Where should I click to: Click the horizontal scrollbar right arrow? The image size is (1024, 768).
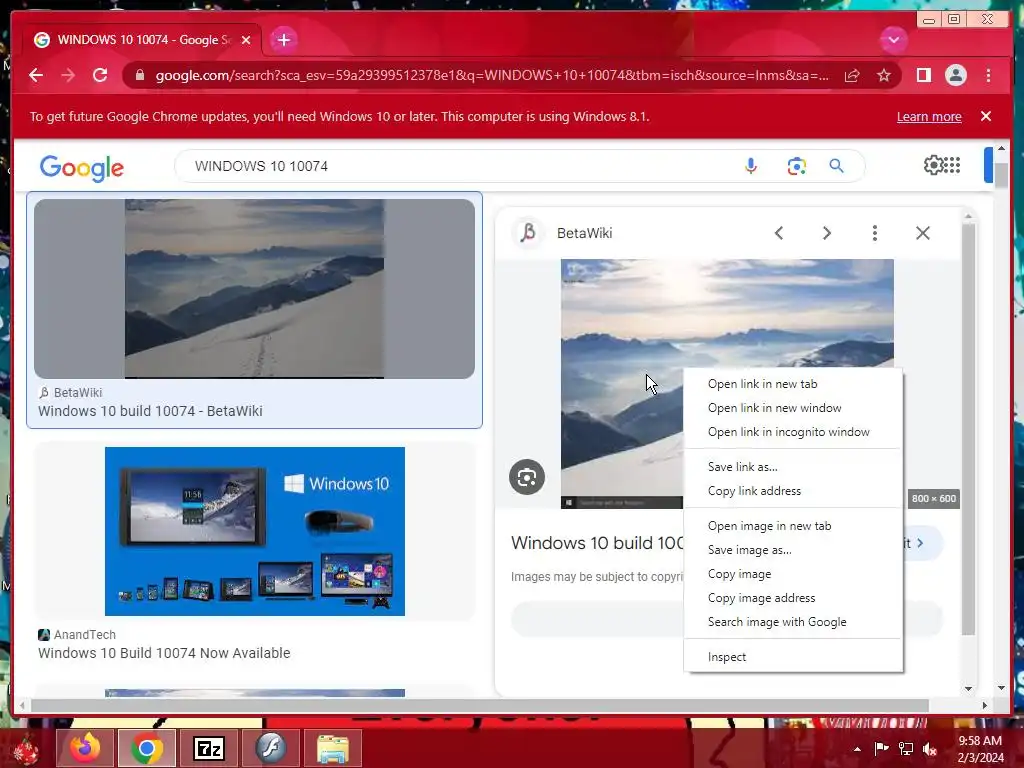(x=985, y=705)
